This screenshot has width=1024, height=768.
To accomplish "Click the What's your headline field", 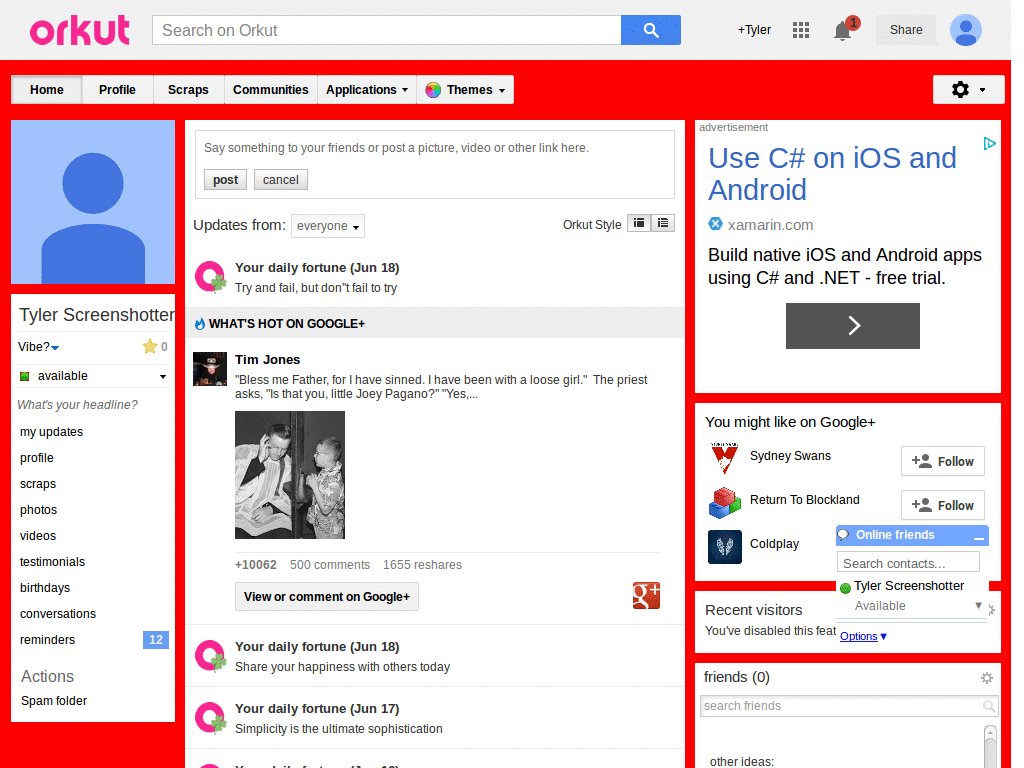I will (x=78, y=405).
